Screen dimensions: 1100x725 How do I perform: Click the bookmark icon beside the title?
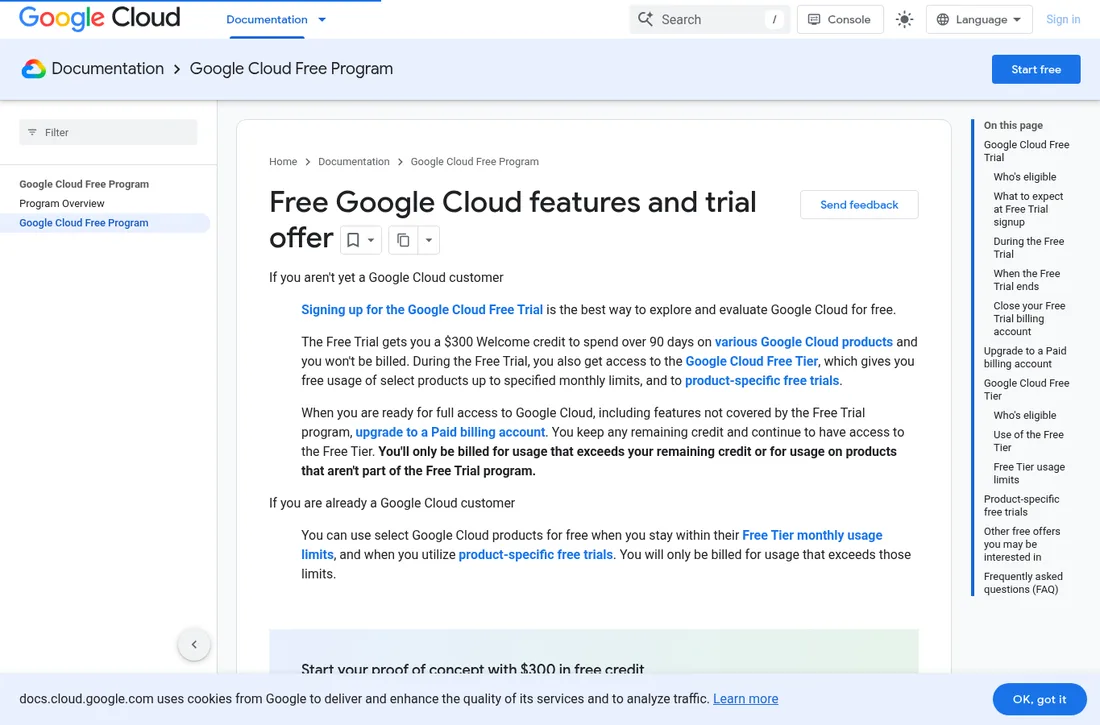click(353, 240)
